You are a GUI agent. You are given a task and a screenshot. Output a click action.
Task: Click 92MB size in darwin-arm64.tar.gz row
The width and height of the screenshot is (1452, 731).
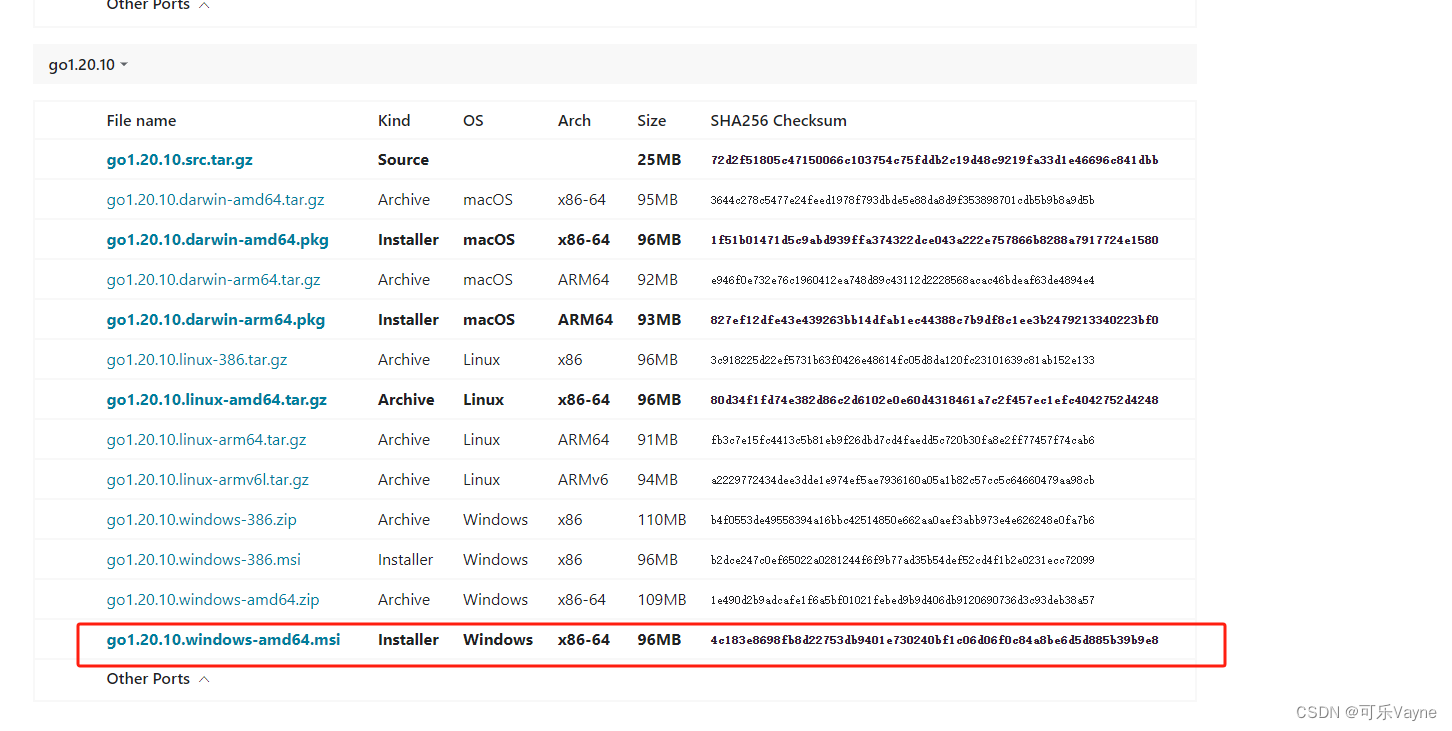pyautogui.click(x=657, y=280)
